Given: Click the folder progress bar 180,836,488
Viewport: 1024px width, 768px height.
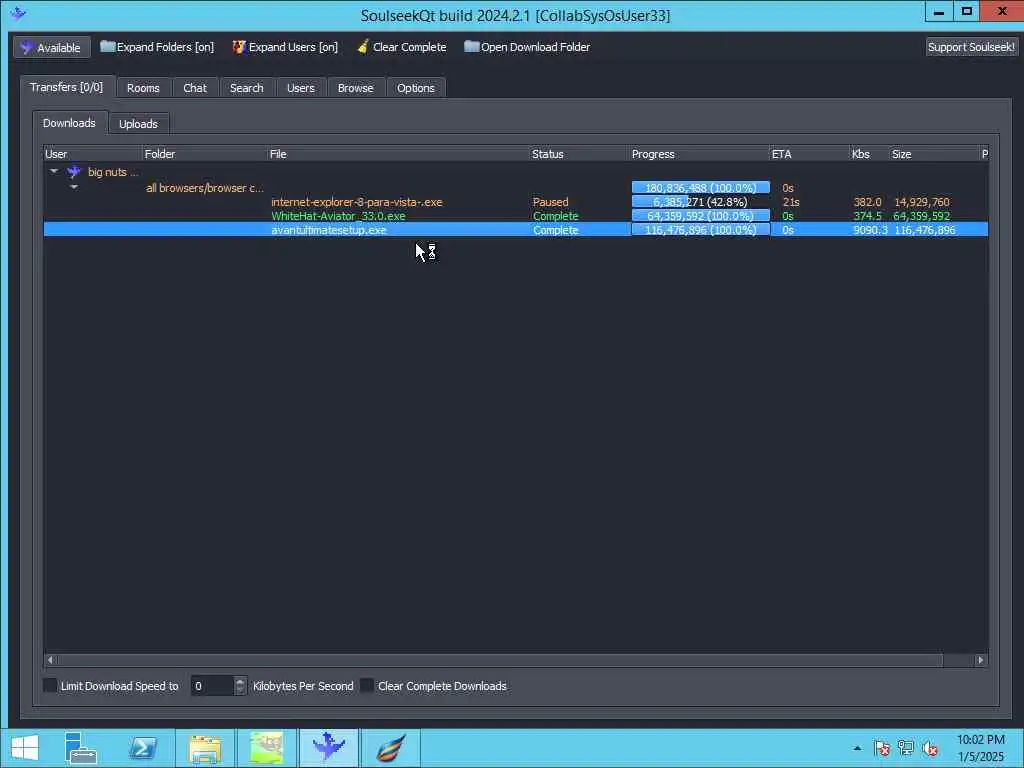Looking at the screenshot, I should (x=701, y=187).
